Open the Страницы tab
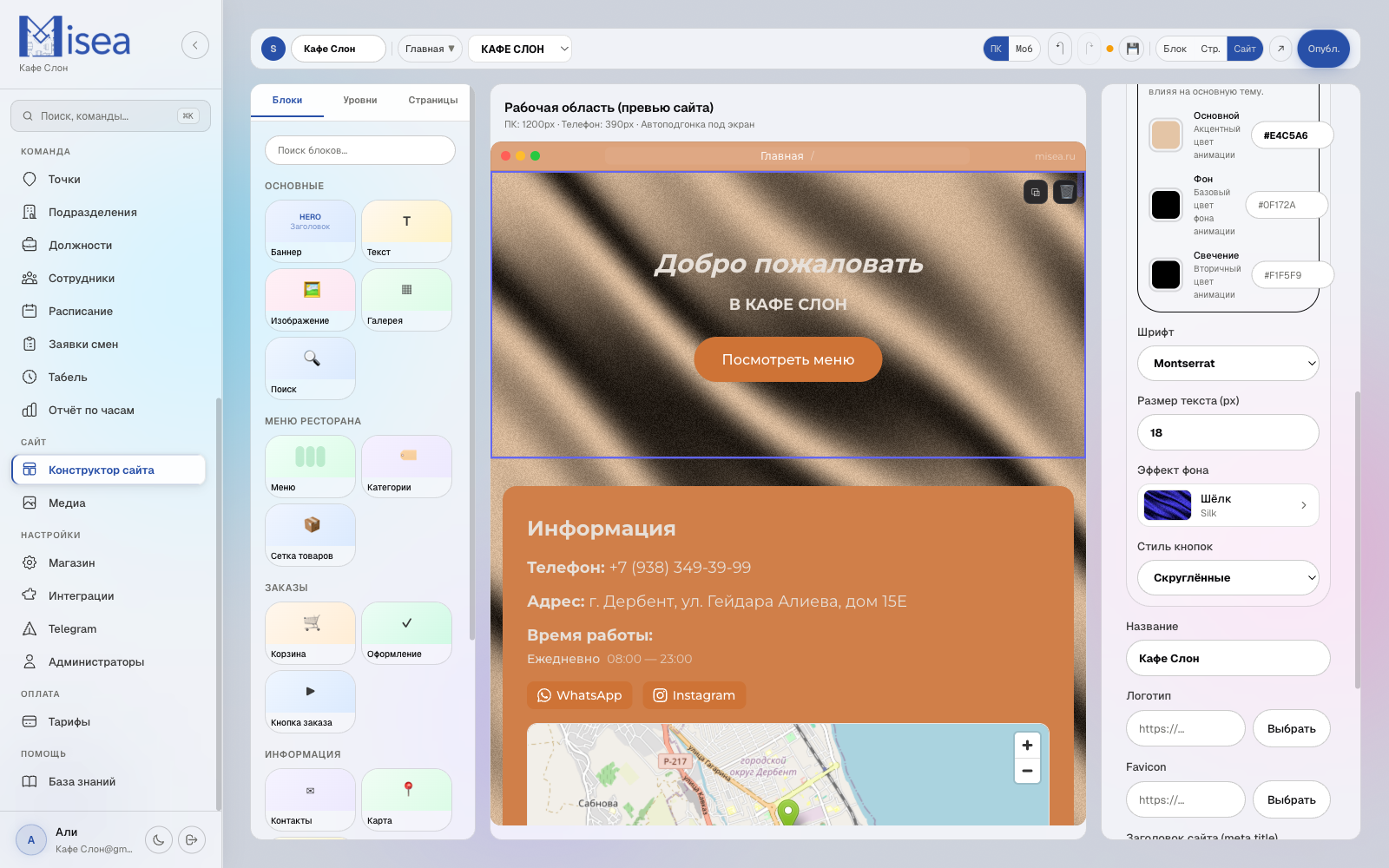The height and width of the screenshot is (868, 1389). click(x=432, y=101)
